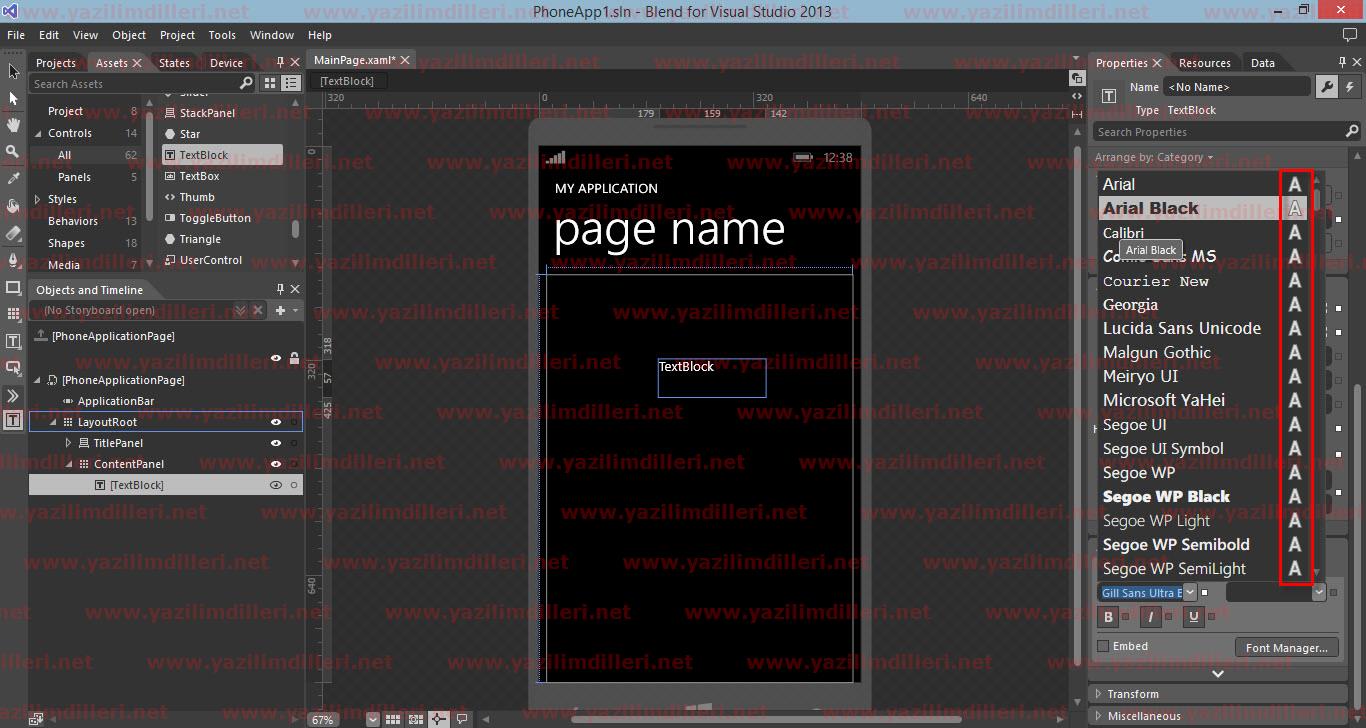Toggle visibility of LayoutRoot

(276, 422)
